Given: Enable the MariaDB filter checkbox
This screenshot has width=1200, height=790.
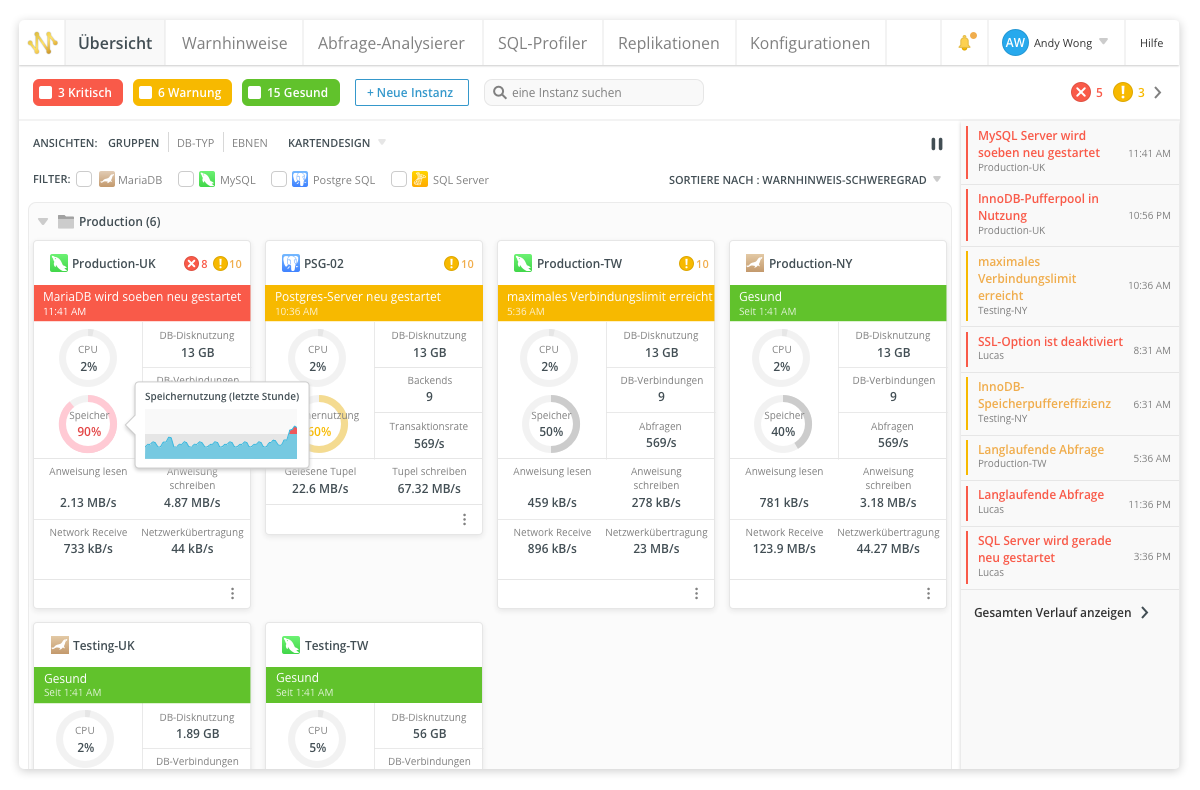Looking at the screenshot, I should point(84,179).
